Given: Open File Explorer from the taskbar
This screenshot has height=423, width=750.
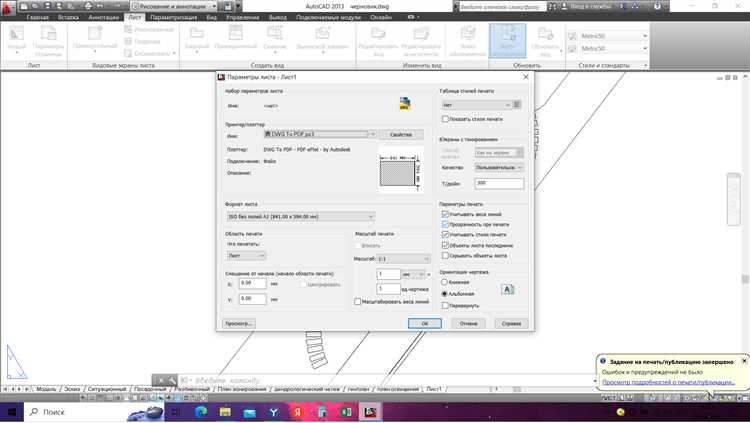Looking at the screenshot, I should point(225,412).
